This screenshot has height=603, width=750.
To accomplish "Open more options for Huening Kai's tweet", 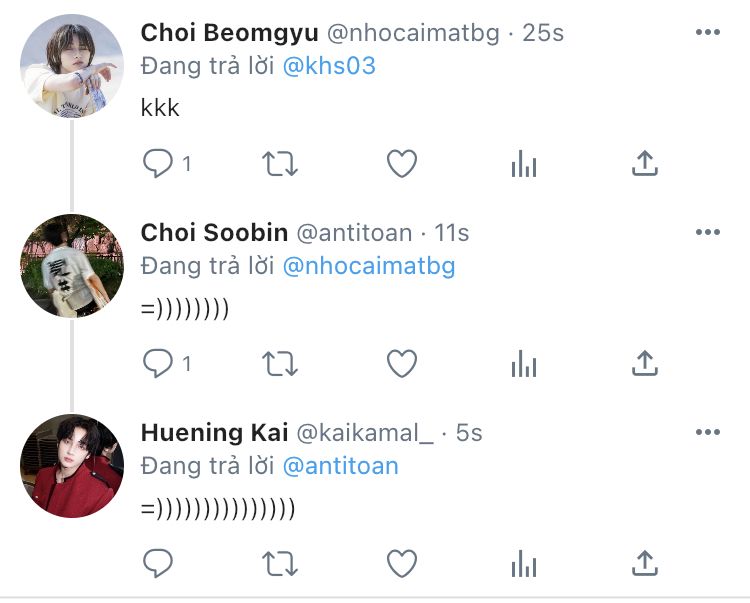I will (708, 432).
